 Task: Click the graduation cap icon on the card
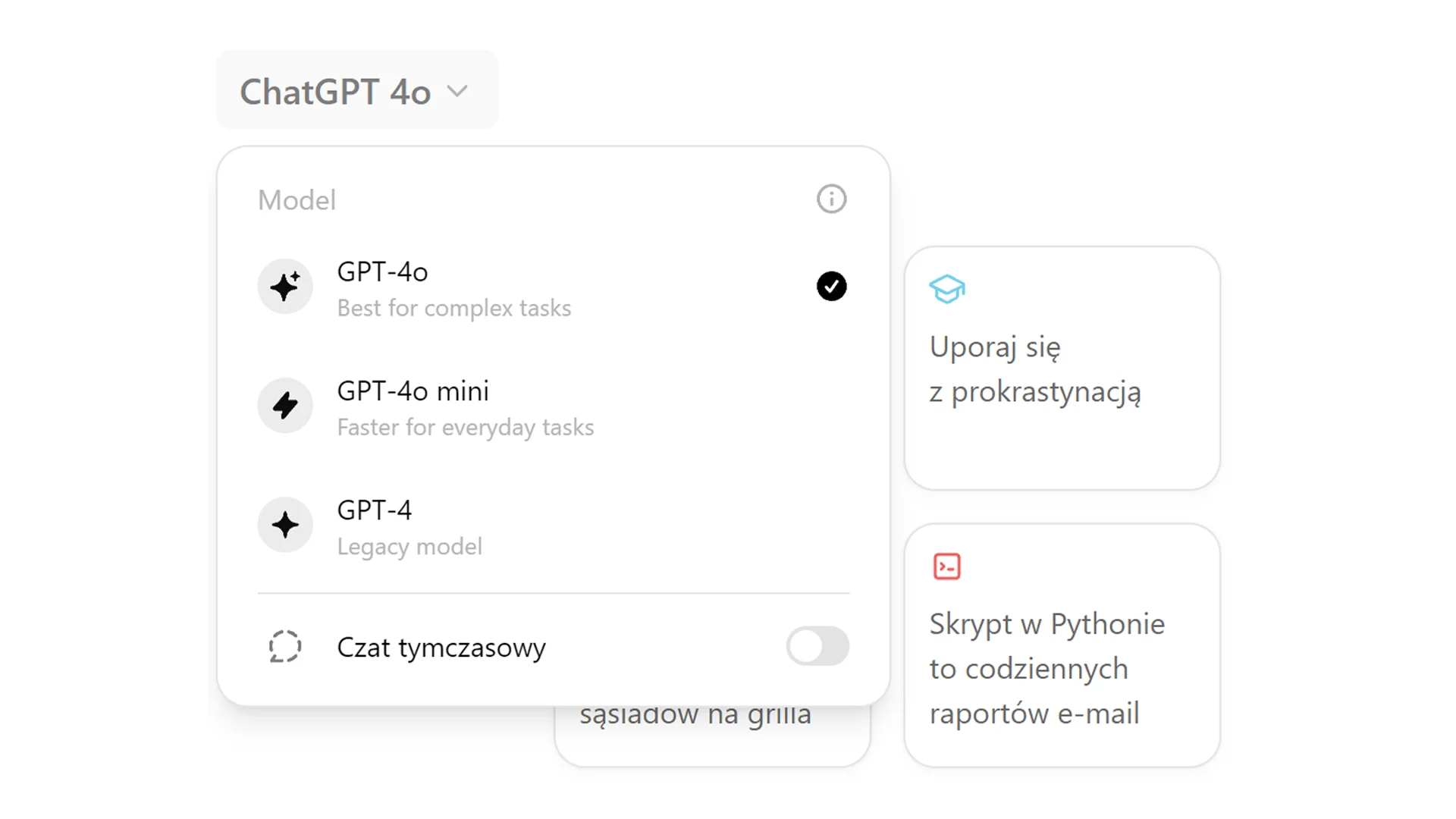coord(947,289)
